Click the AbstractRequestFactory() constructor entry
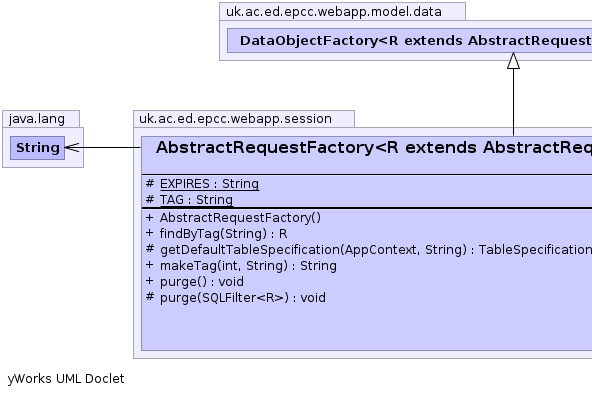 coord(240,218)
